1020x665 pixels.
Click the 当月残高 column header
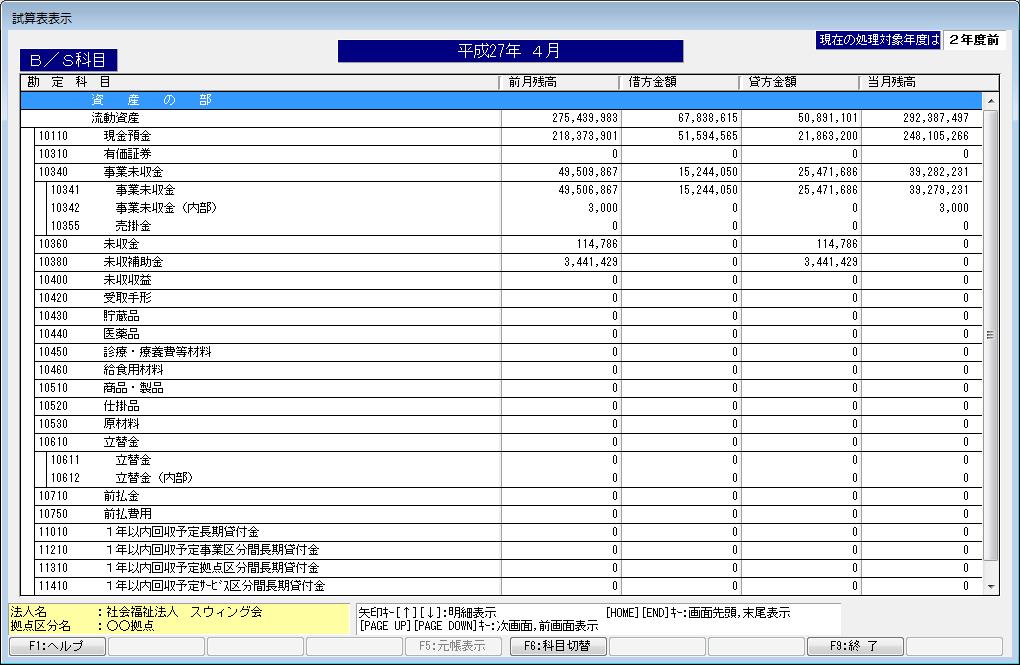point(920,82)
